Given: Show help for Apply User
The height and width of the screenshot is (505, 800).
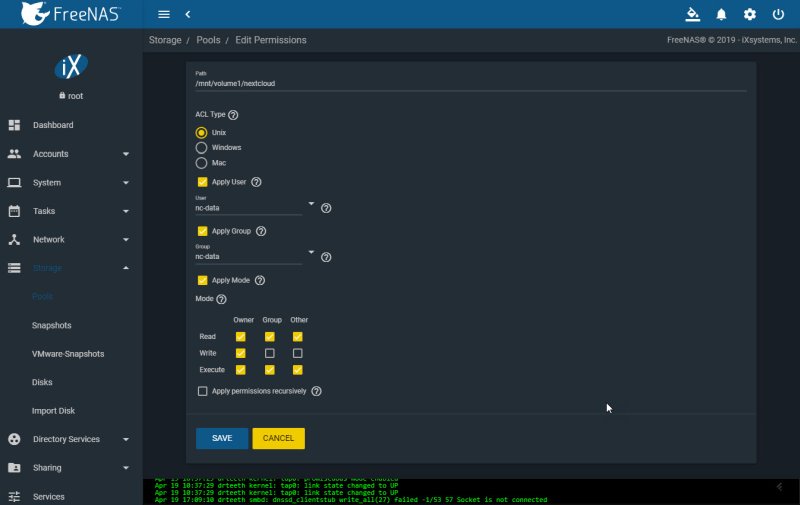Looking at the screenshot, I should pyautogui.click(x=256, y=182).
